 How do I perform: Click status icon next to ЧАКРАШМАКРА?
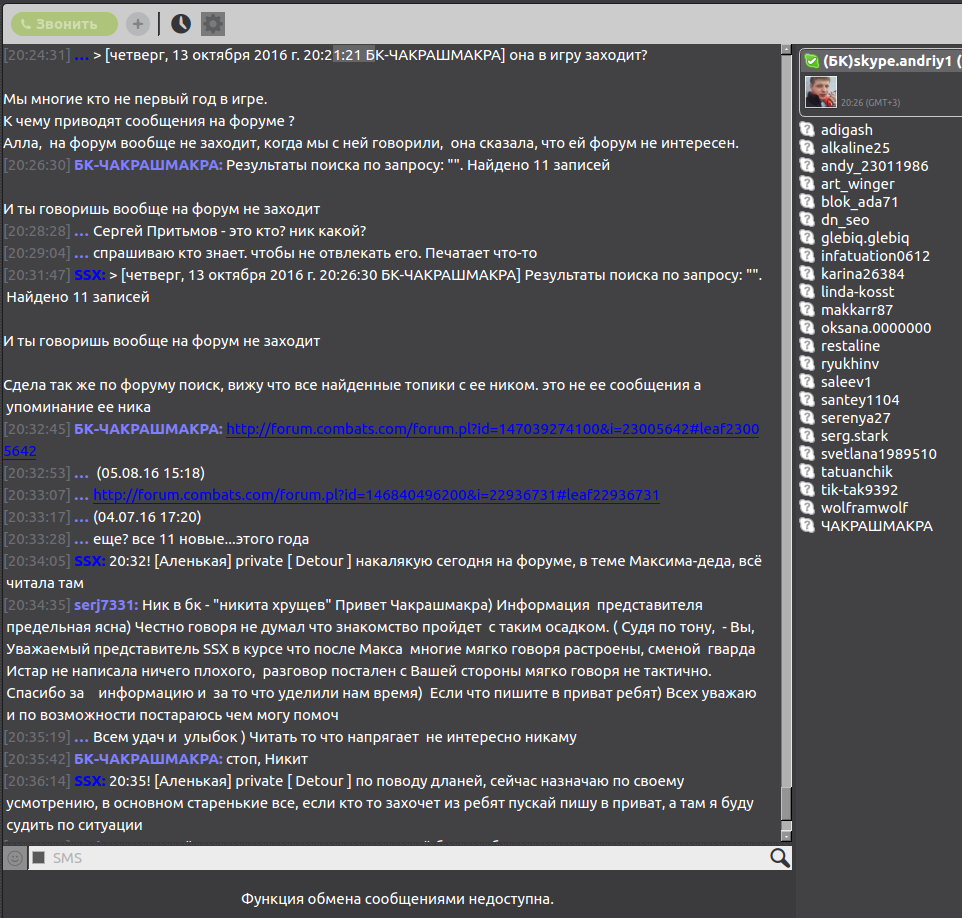click(807, 525)
